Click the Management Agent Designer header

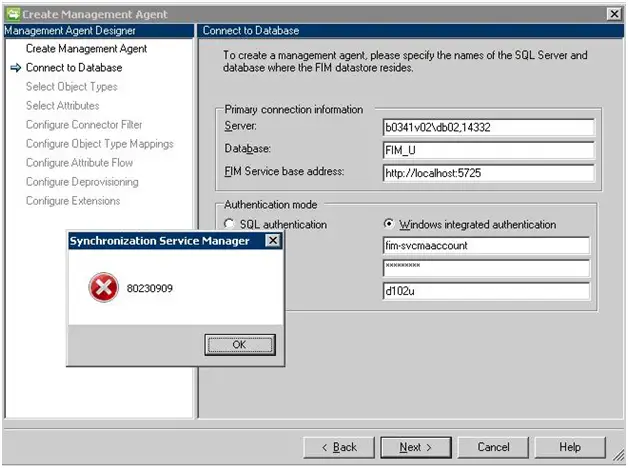(x=99, y=31)
